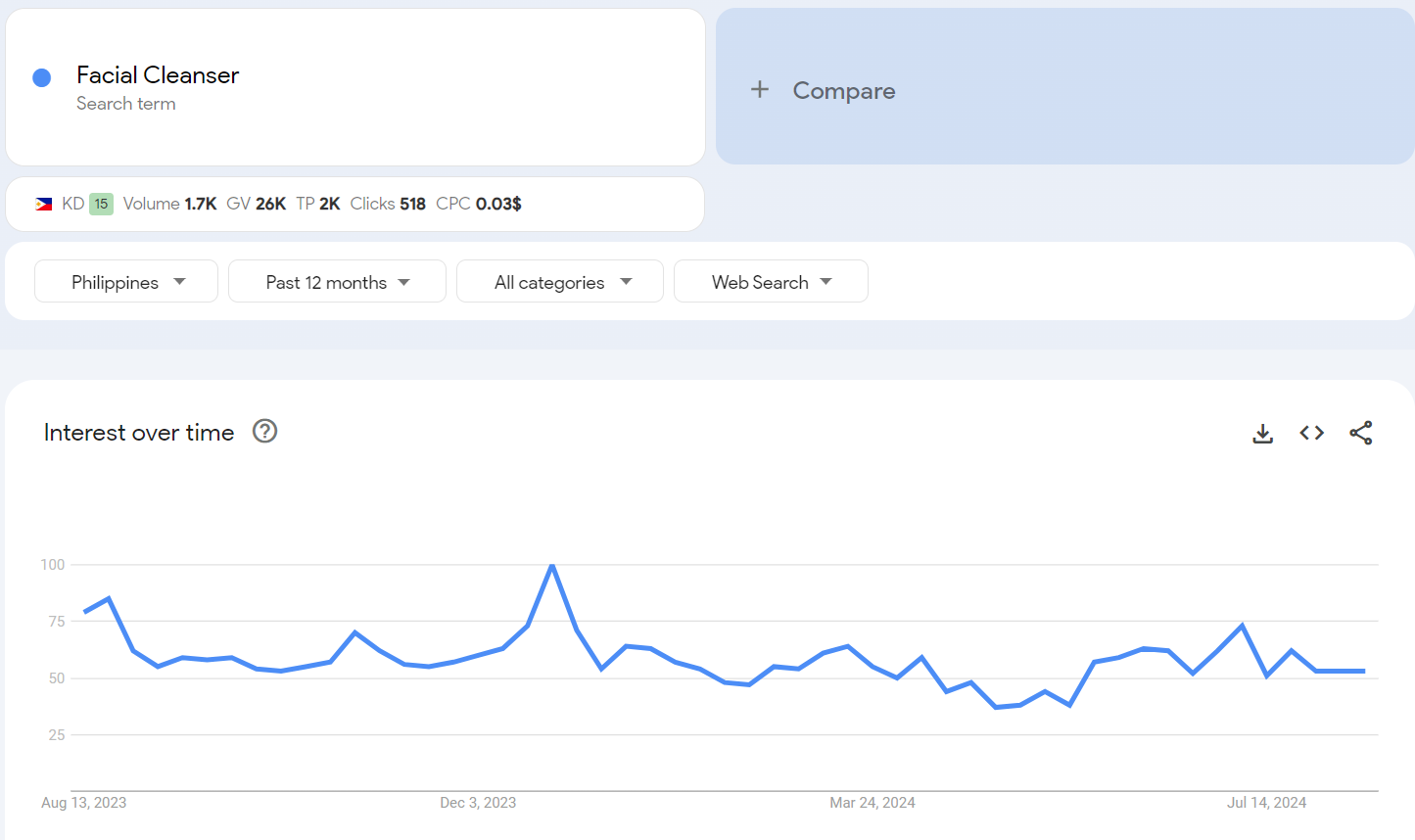Click the CPC 0.03$ value
This screenshot has width=1415, height=840.
[479, 204]
